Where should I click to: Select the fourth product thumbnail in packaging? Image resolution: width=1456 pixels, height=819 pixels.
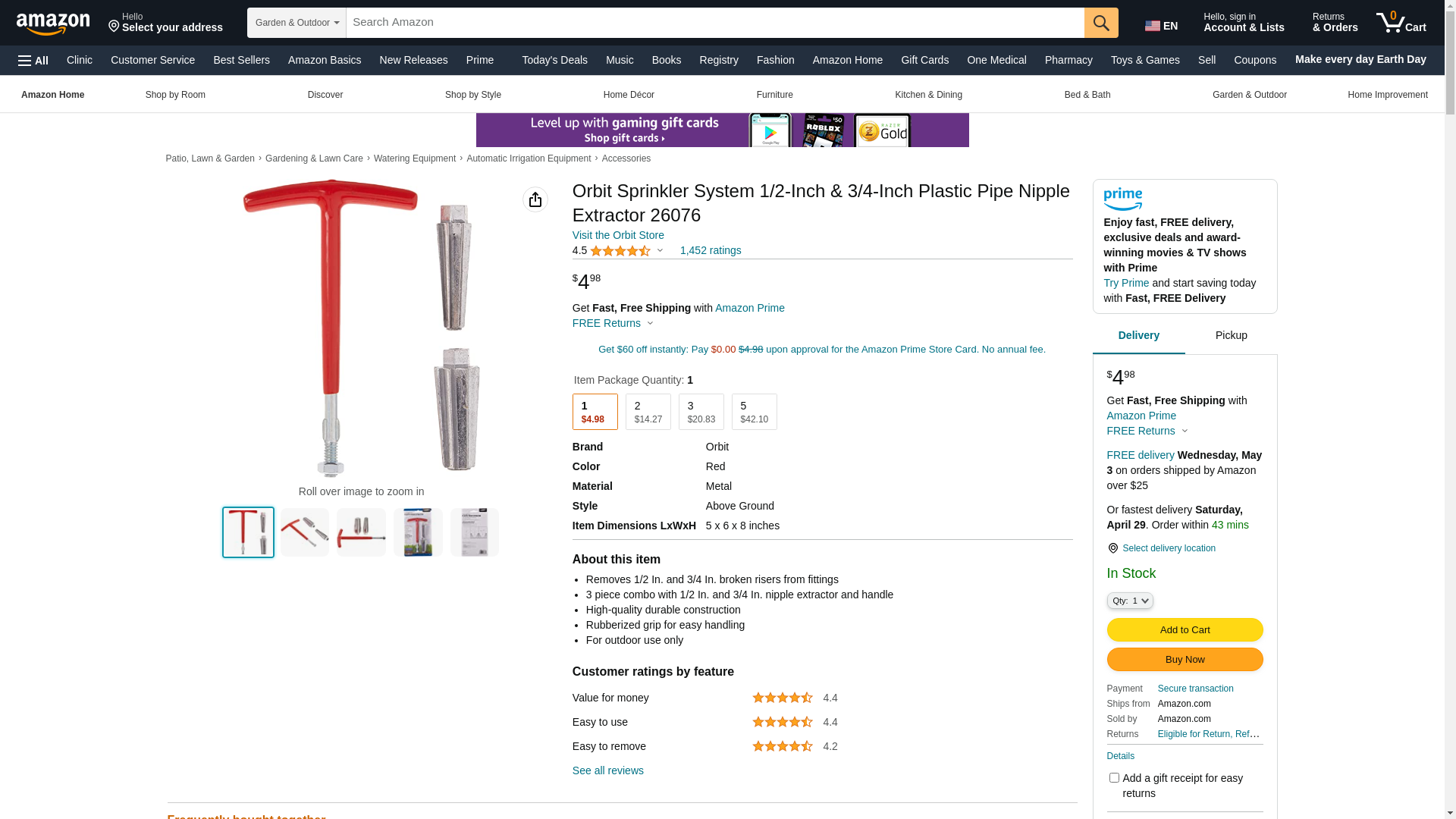click(418, 532)
